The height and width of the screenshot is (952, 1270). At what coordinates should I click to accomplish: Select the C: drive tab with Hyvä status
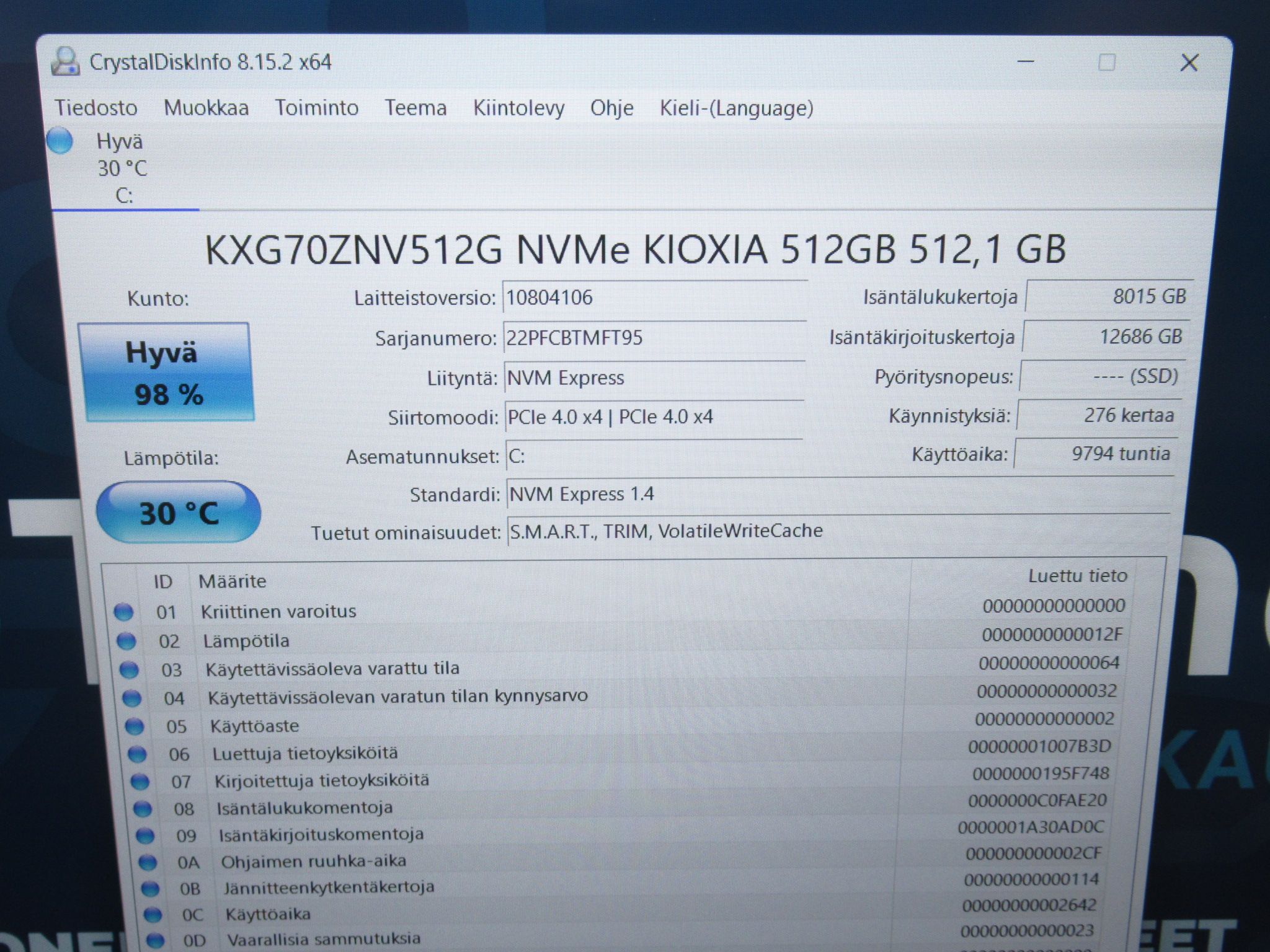click(124, 168)
